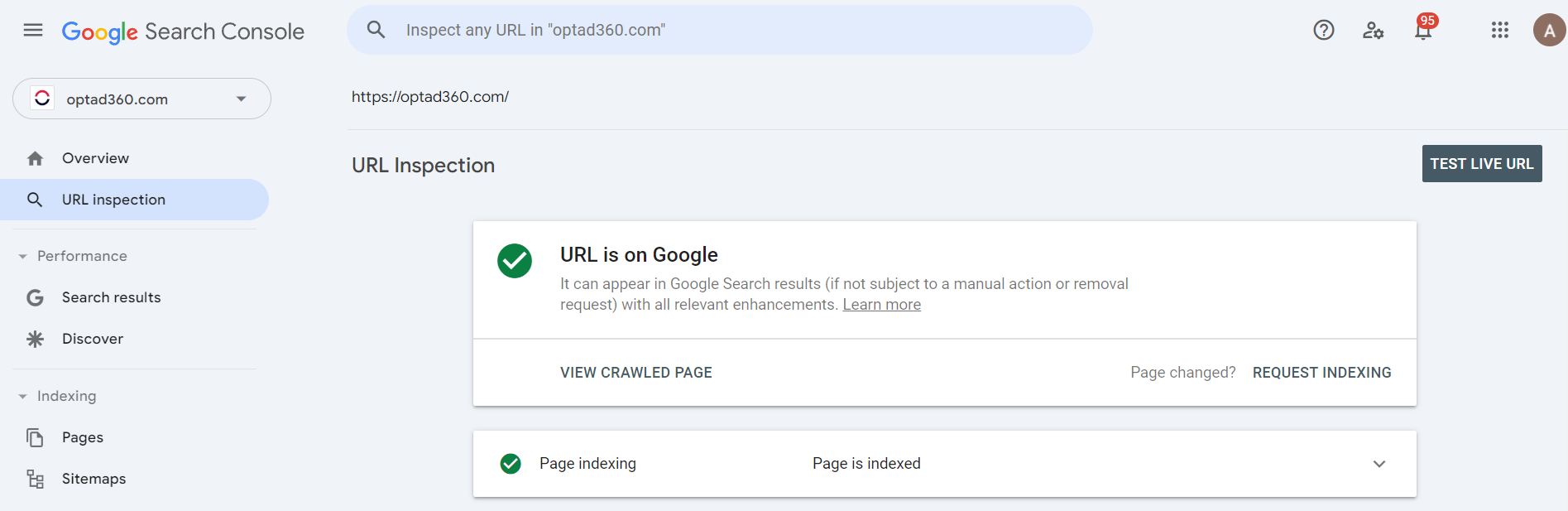Click the Learn more link
This screenshot has height=511, width=1568.
coord(881,305)
